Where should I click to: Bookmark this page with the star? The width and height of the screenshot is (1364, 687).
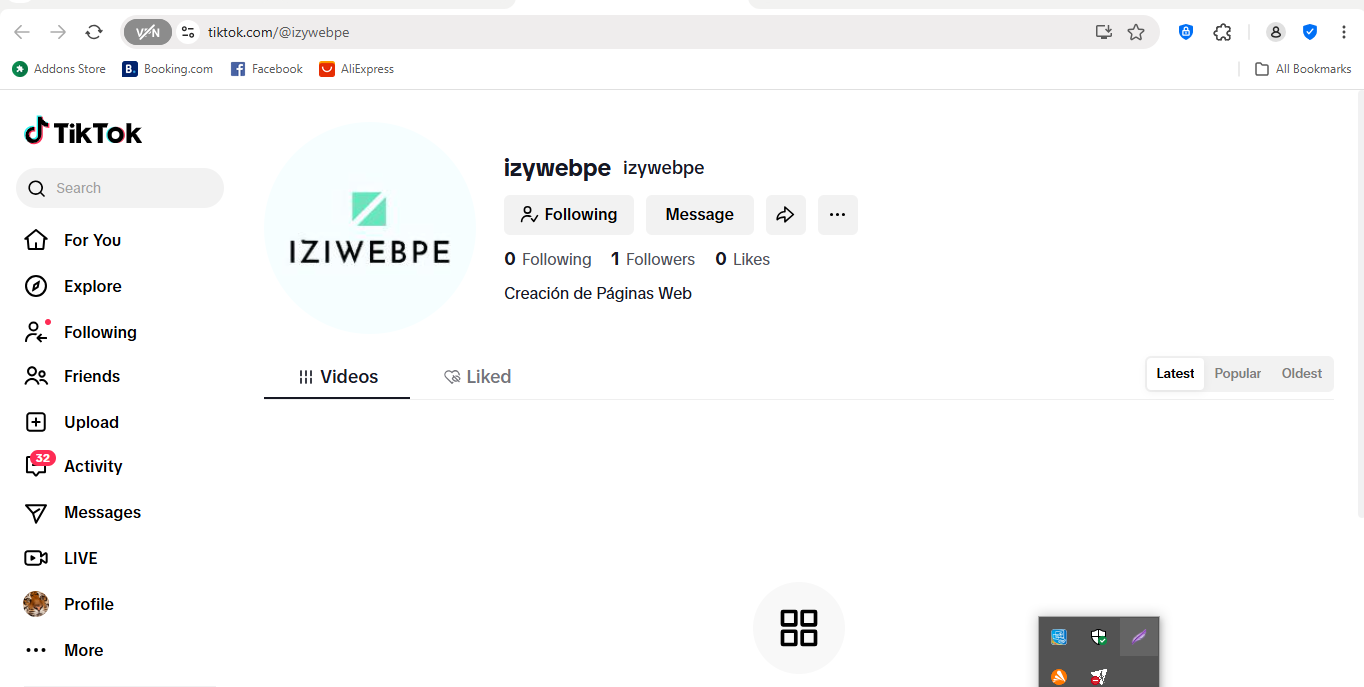pyautogui.click(x=1136, y=32)
